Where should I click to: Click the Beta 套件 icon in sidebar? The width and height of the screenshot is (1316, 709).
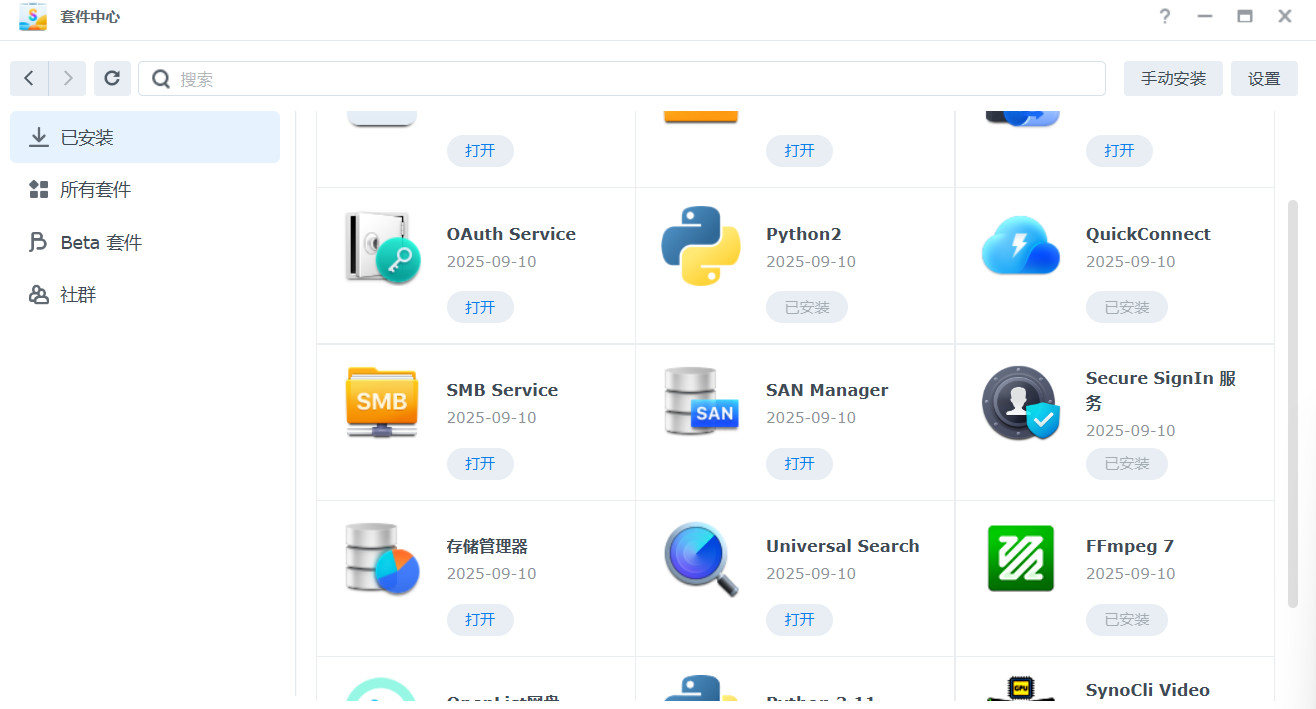[39, 243]
